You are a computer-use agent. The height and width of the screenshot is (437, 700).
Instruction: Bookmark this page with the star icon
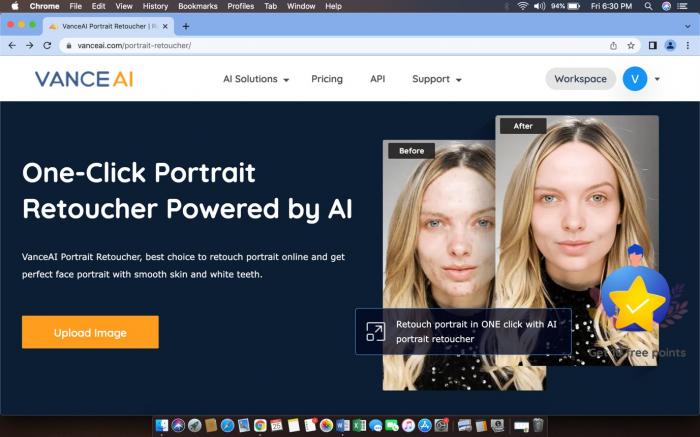point(631,46)
